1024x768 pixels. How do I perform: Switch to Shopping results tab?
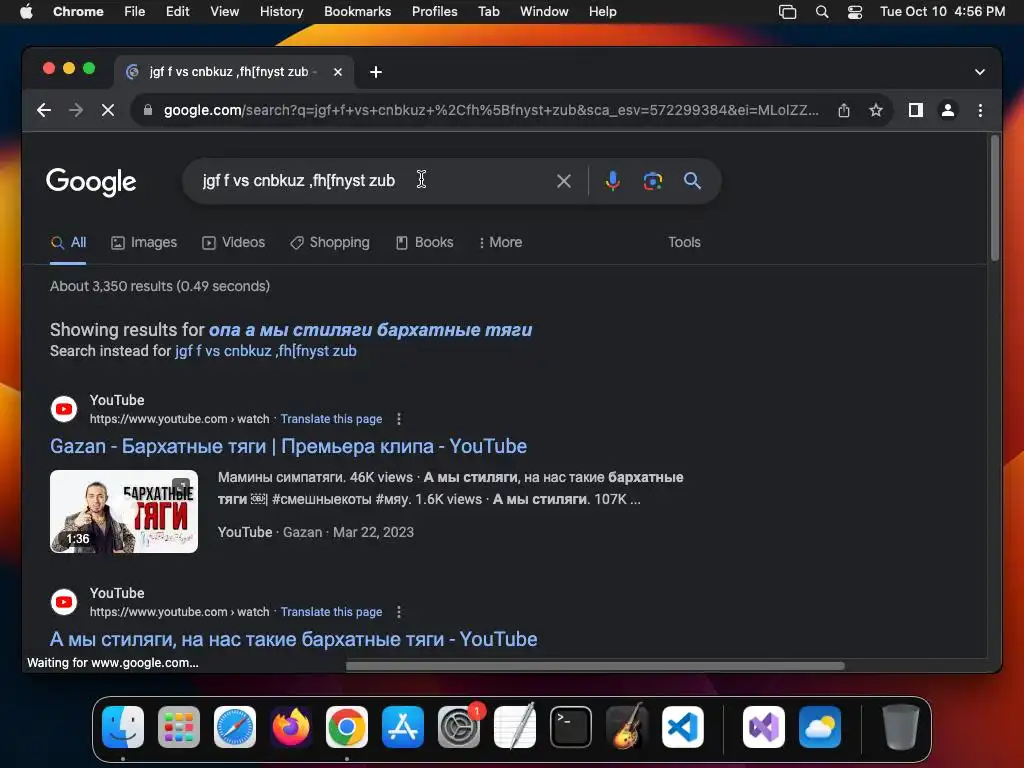(330, 242)
